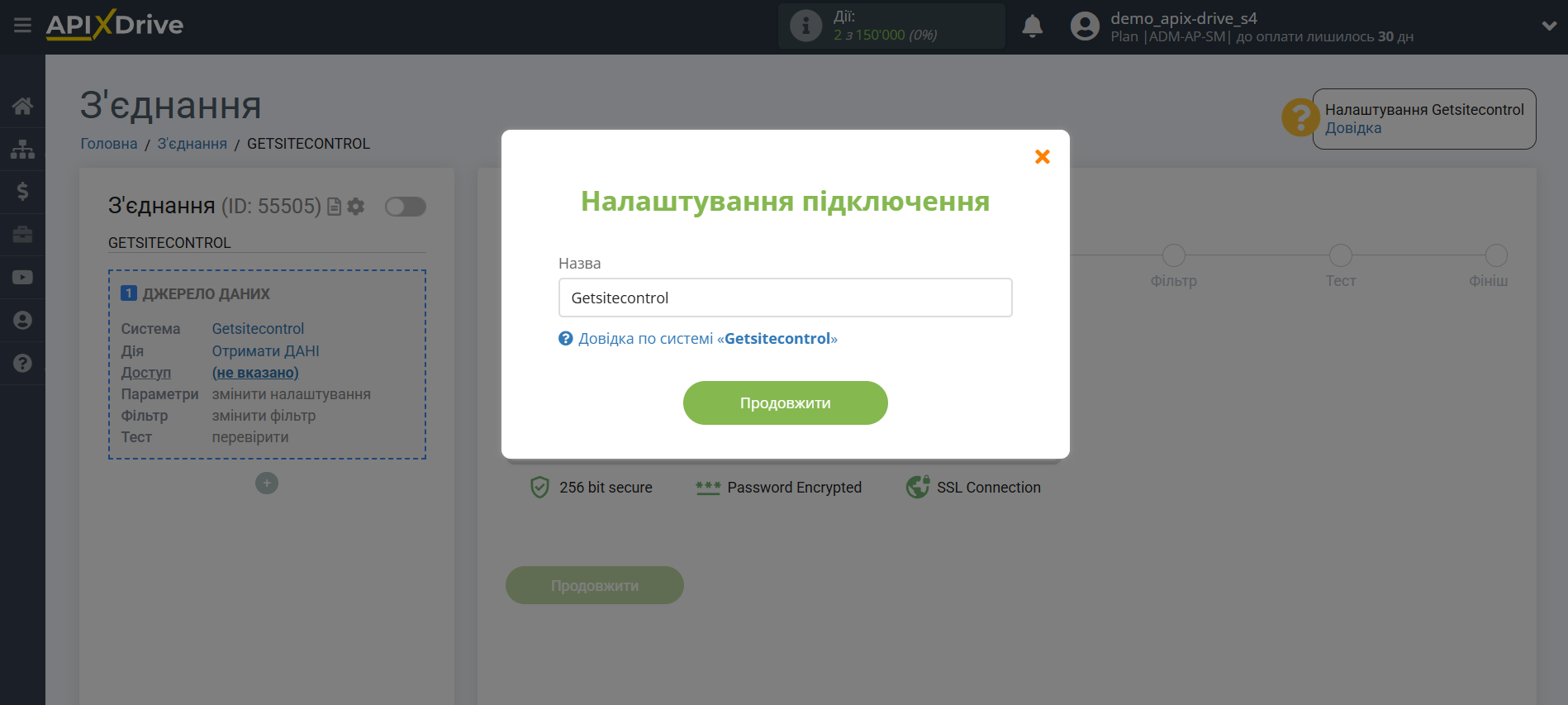Open profile sidebar icon
Viewport: 1568px width, 705px height.
point(22,321)
